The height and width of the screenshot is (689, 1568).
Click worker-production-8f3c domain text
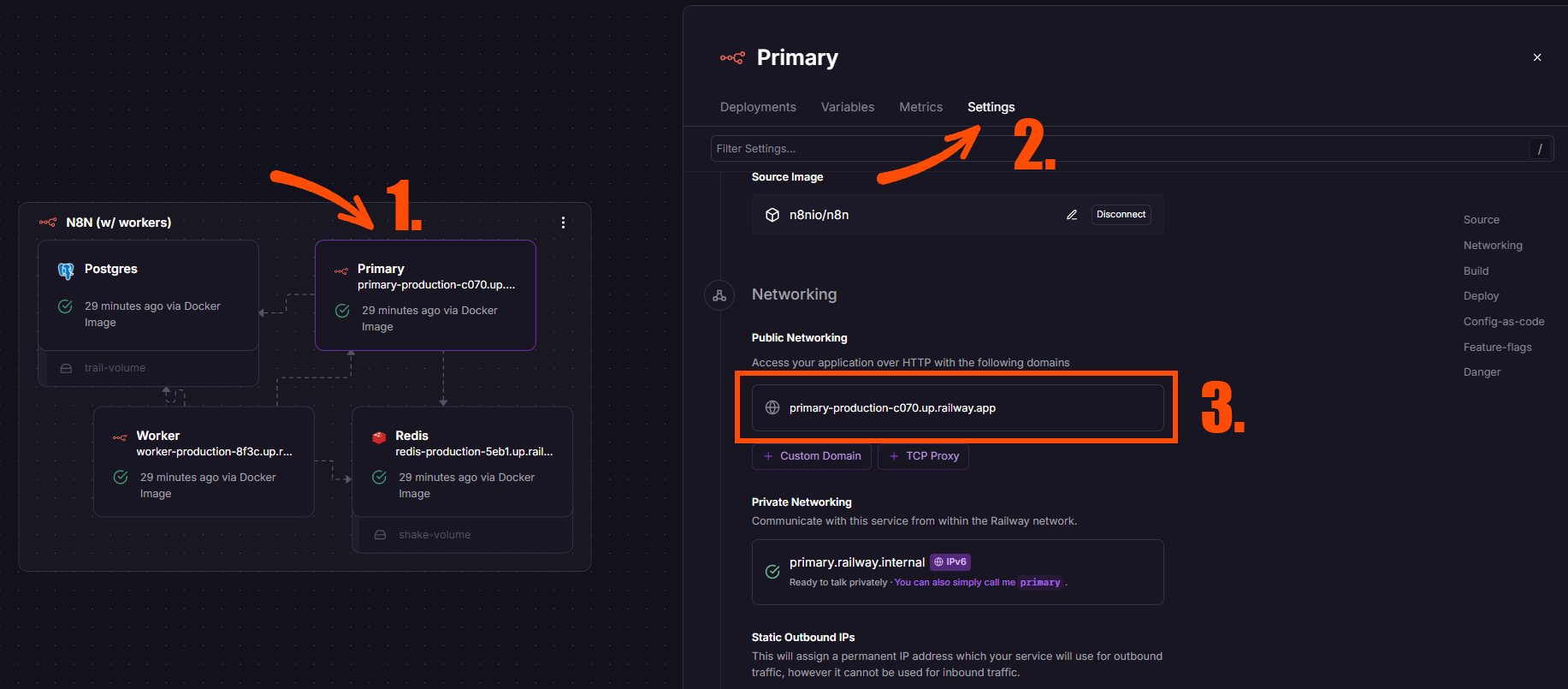click(214, 452)
